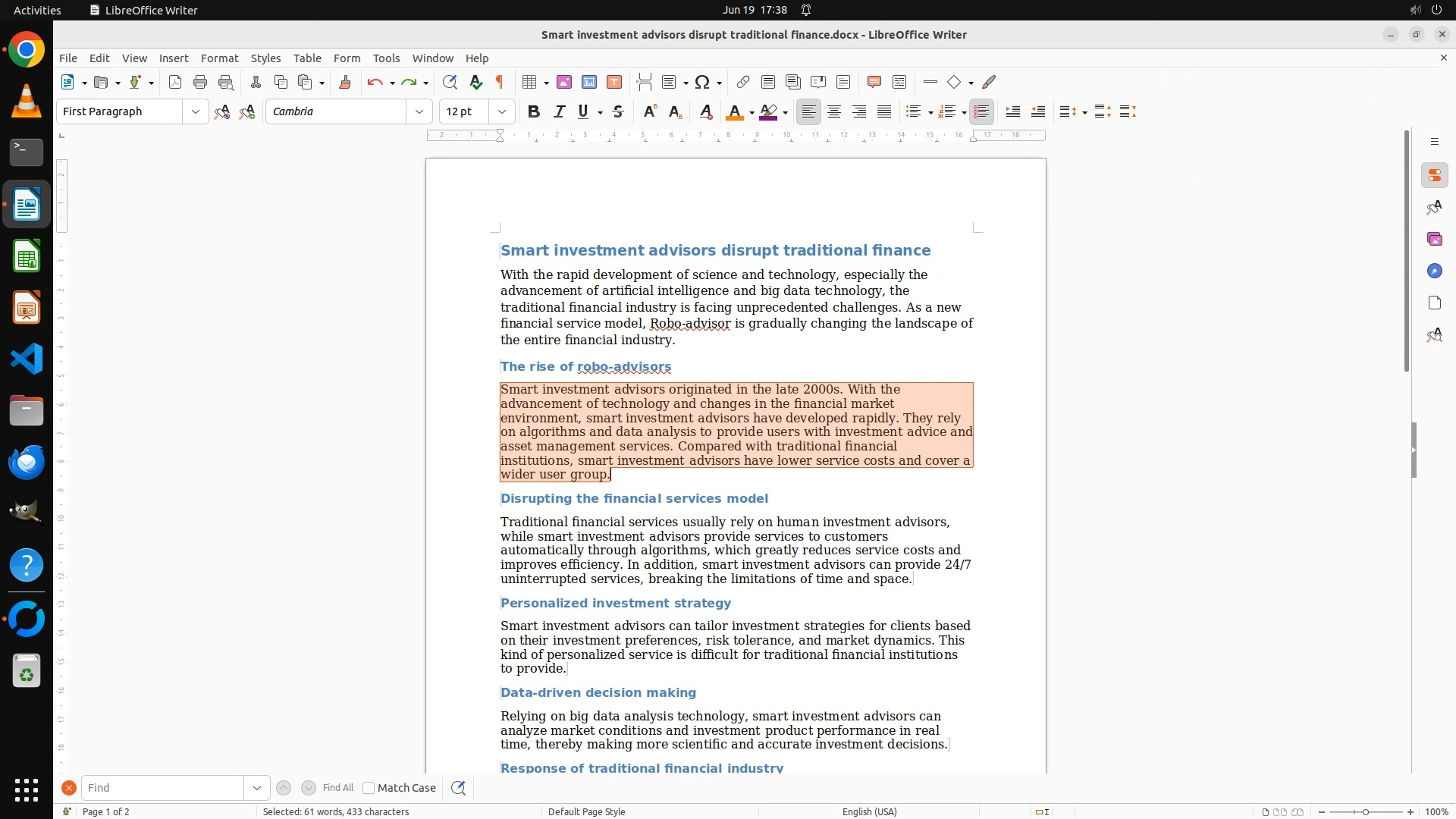The height and width of the screenshot is (819, 1456).
Task: Expand the font size dropdown
Action: pos(502,111)
